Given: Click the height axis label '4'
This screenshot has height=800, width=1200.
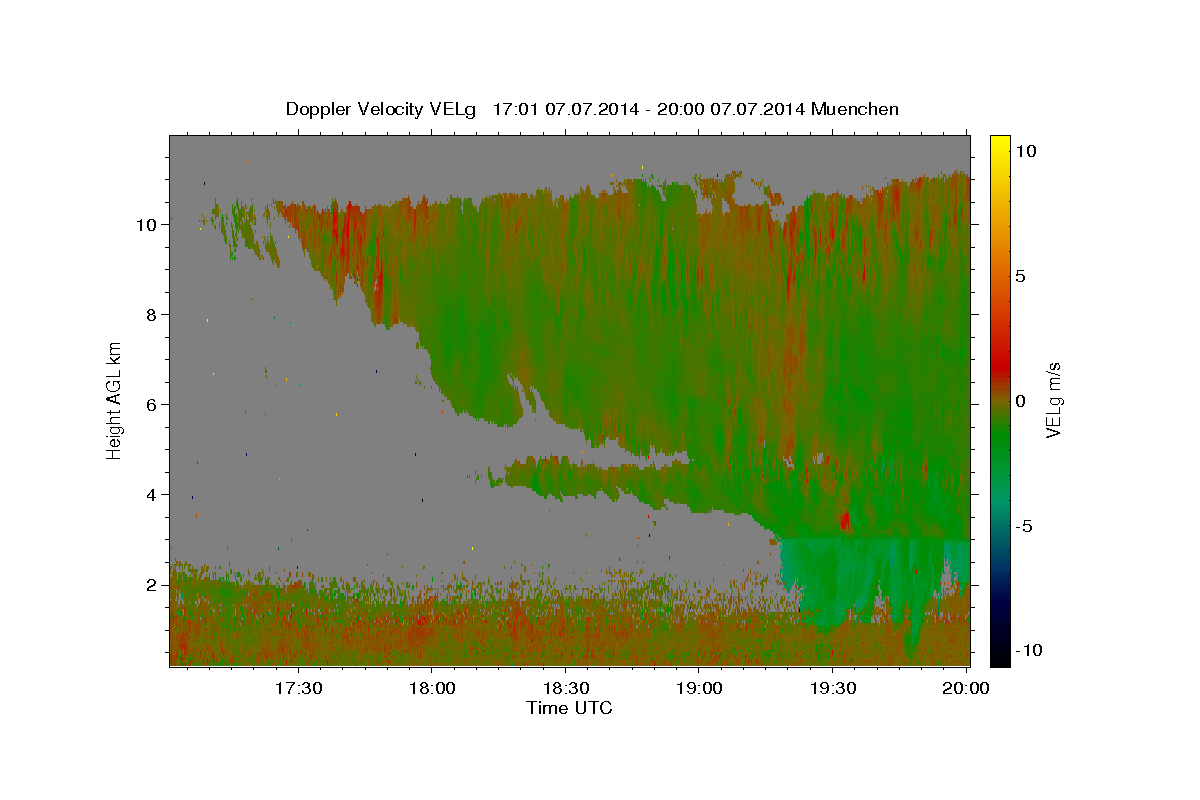Looking at the screenshot, I should point(151,495).
